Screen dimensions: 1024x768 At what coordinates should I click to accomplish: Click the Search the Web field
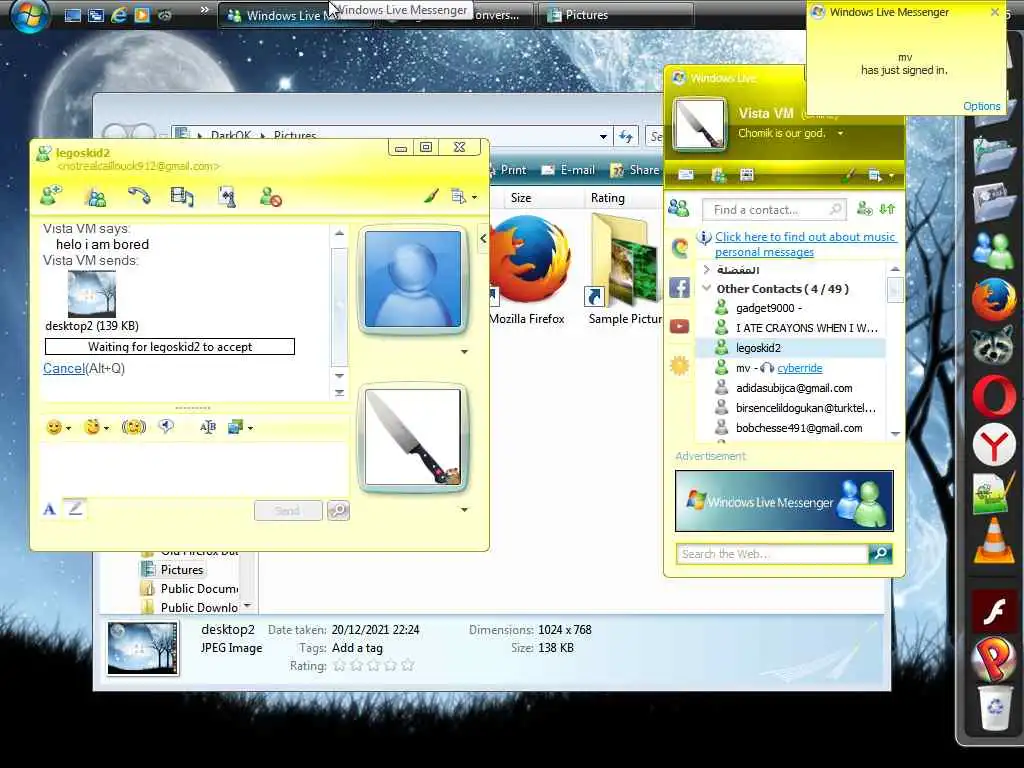coord(772,554)
